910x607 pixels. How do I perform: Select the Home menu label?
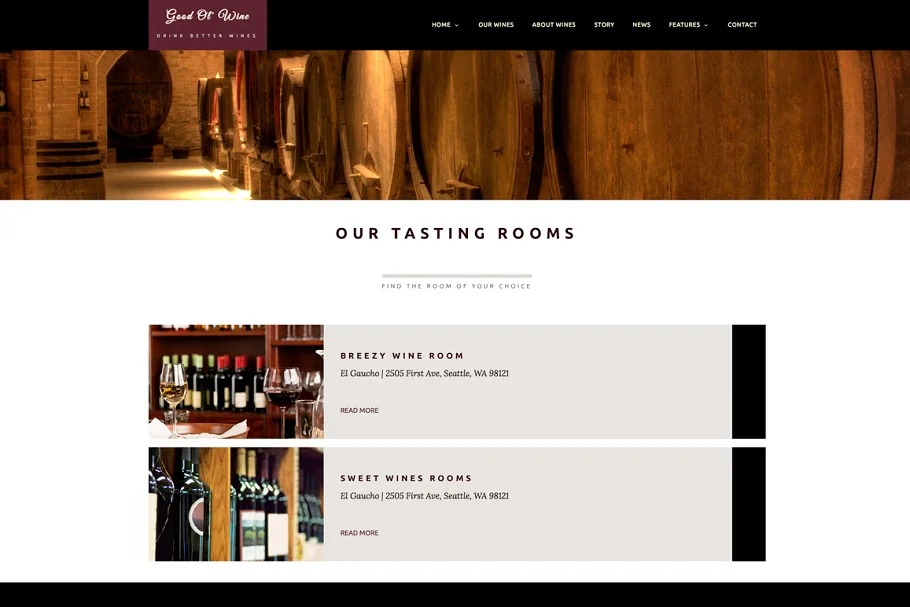[441, 24]
